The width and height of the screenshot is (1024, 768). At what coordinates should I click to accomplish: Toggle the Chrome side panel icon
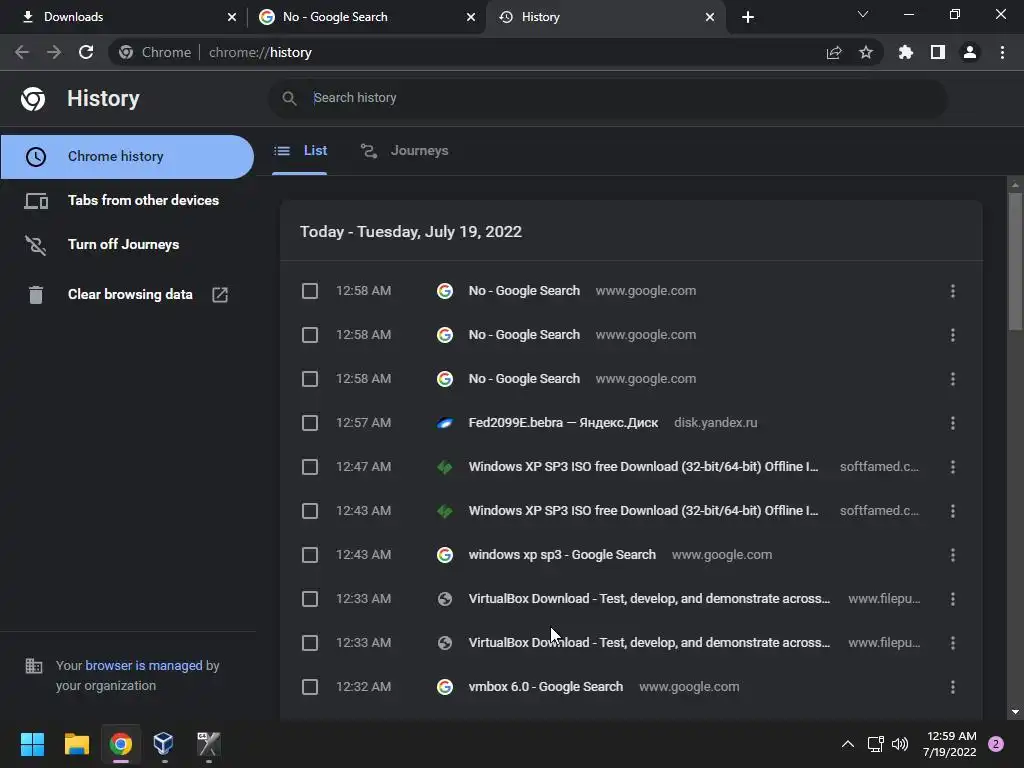click(x=938, y=52)
